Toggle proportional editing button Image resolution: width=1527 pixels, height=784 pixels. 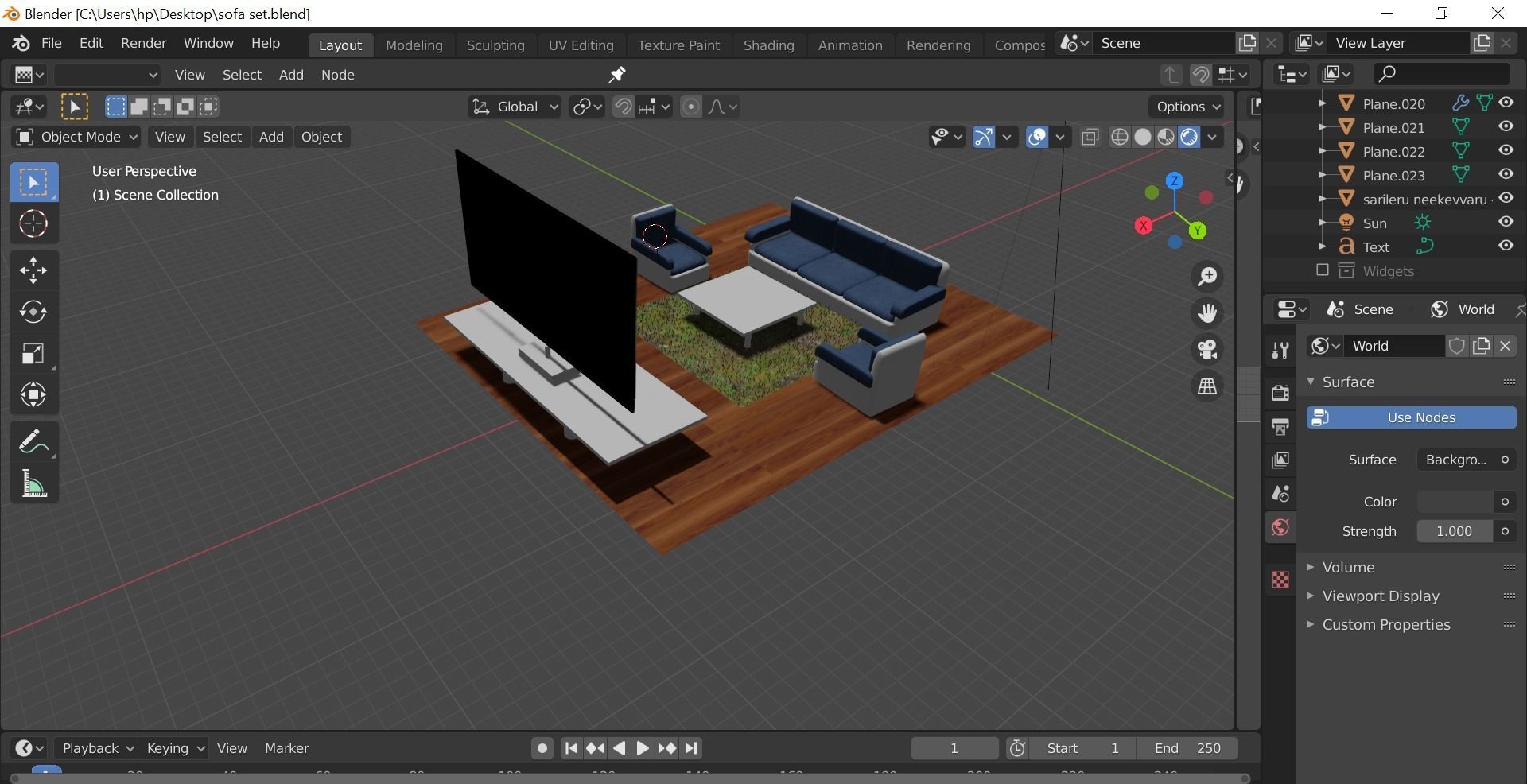point(691,107)
